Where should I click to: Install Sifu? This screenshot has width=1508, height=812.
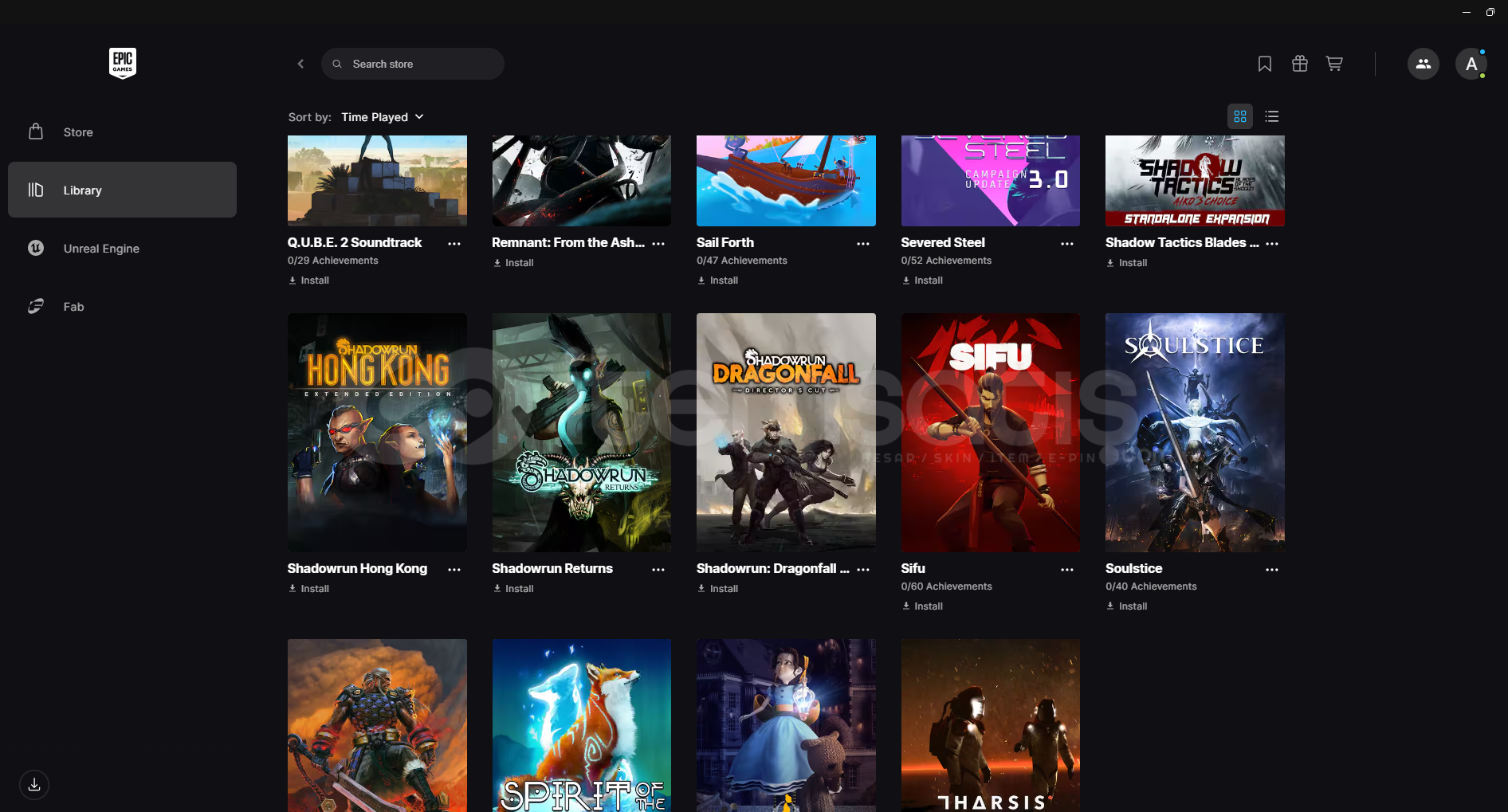coord(922,606)
